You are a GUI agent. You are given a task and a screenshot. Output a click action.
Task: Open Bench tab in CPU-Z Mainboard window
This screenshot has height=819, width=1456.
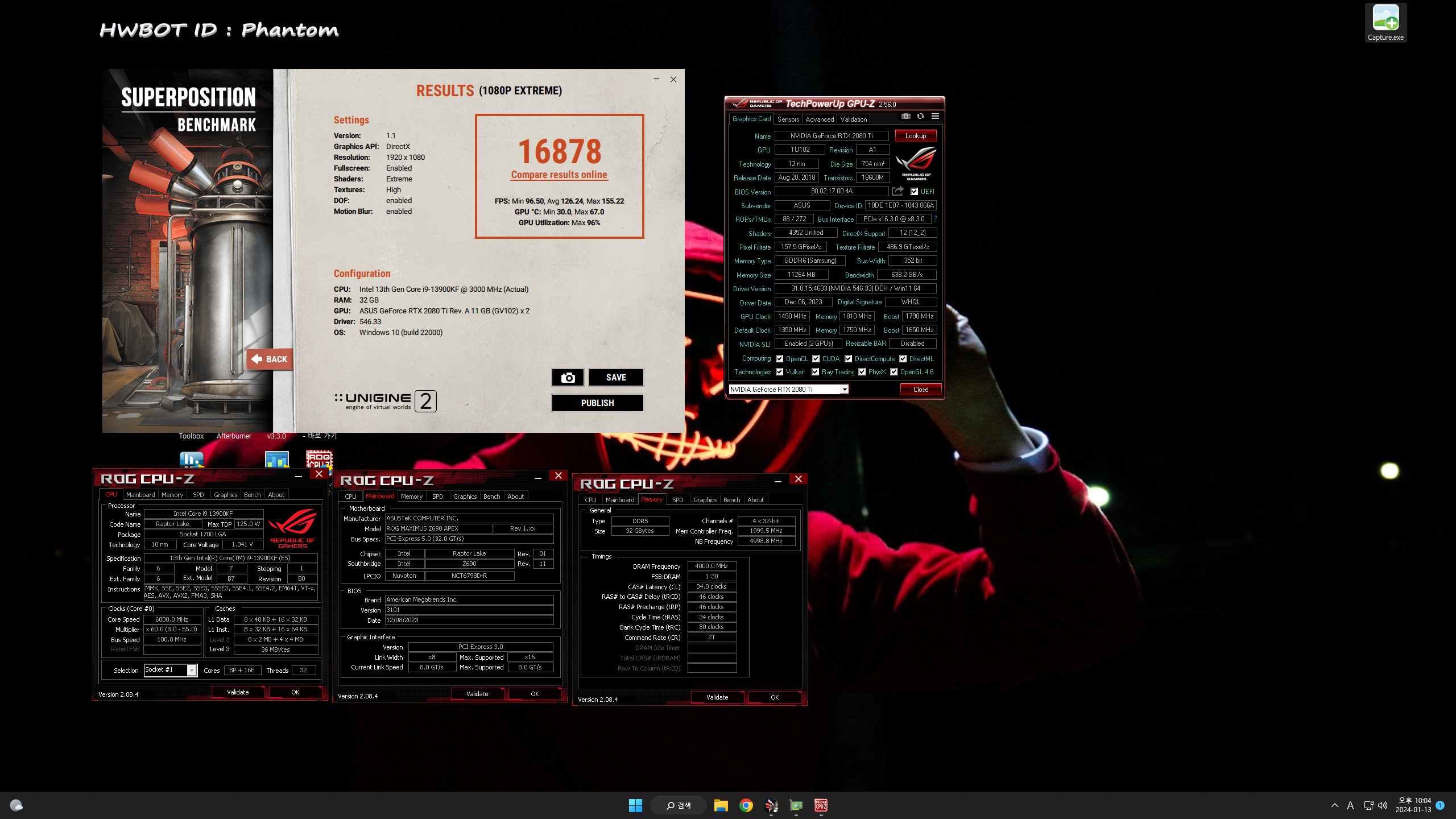[x=491, y=497]
